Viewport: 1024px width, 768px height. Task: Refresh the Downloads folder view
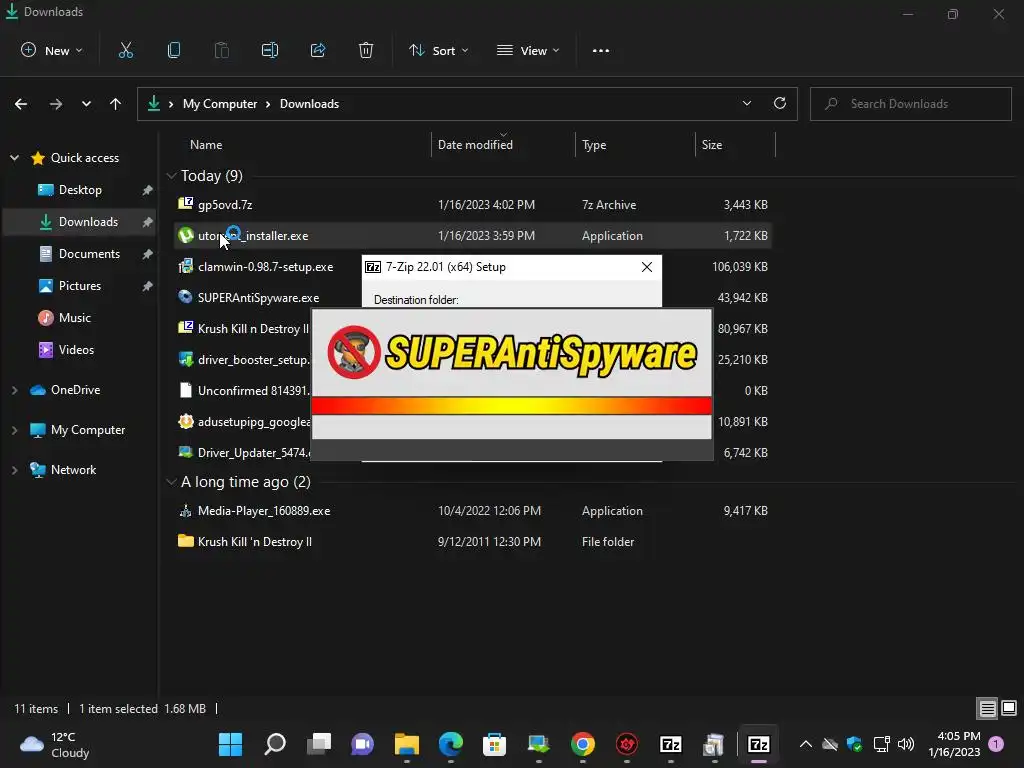tap(780, 103)
